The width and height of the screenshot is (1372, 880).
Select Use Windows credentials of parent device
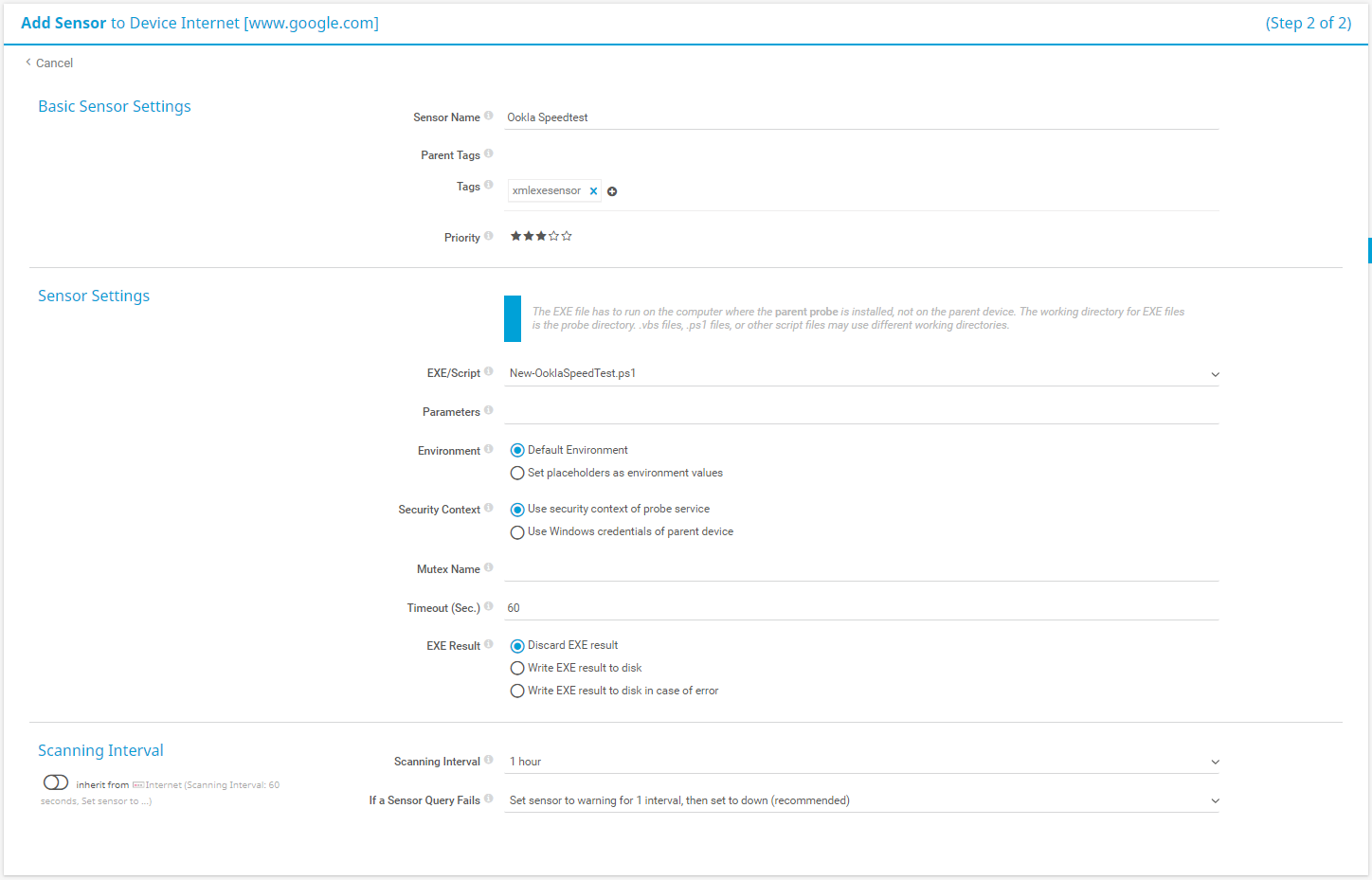coord(517,532)
